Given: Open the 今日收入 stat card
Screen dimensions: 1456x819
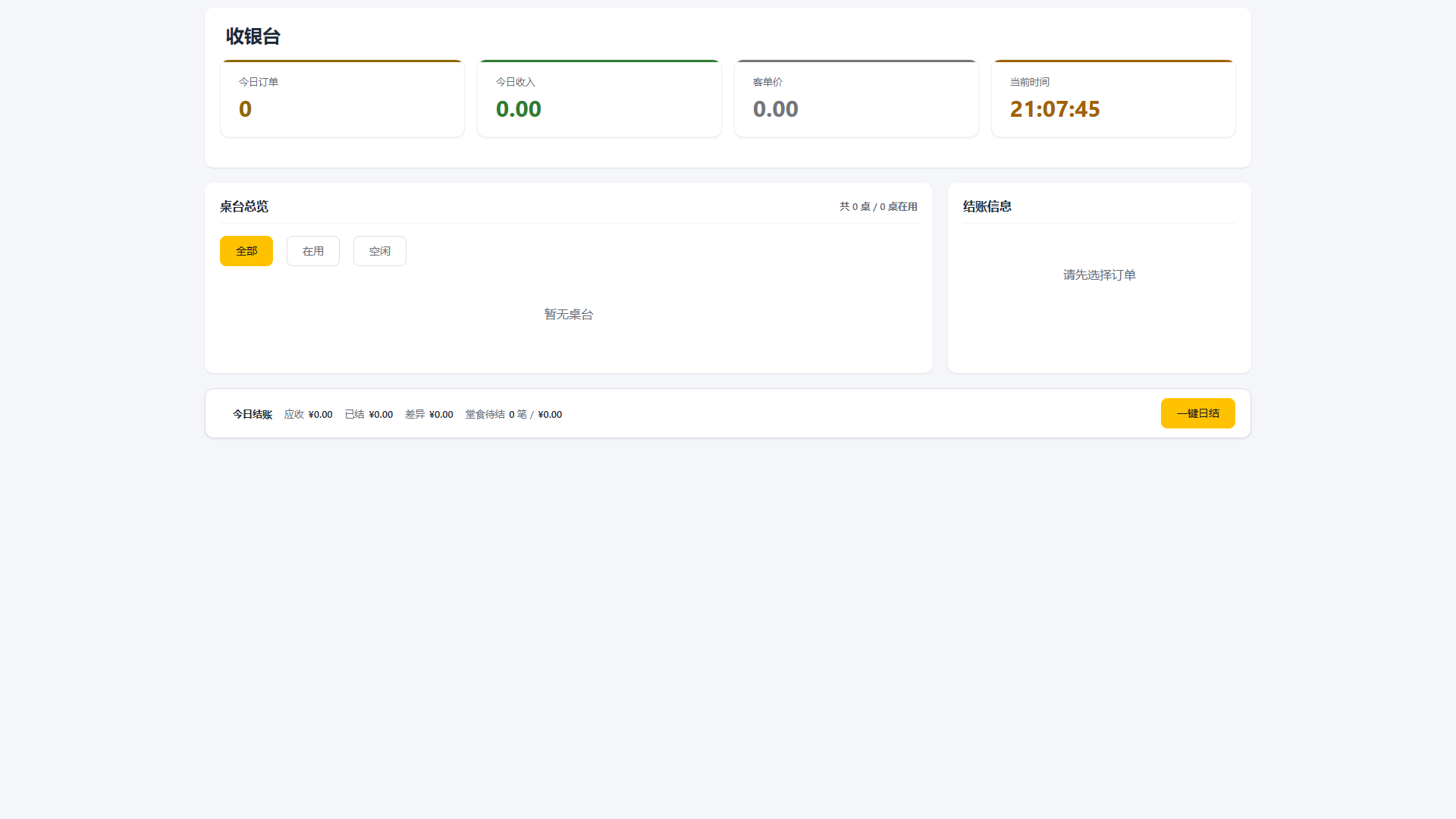Looking at the screenshot, I should pyautogui.click(x=599, y=99).
